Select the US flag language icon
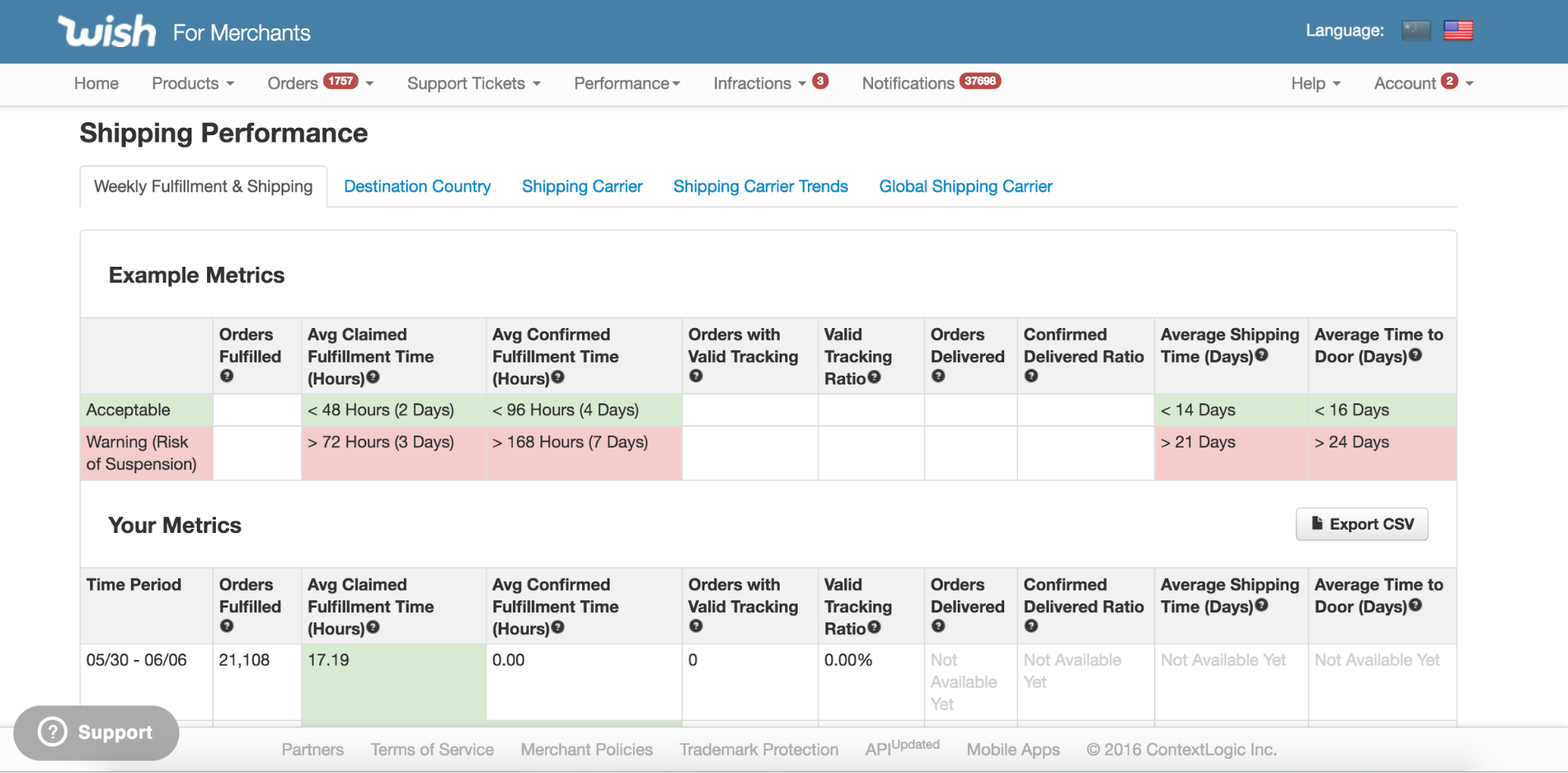Viewport: 1568px width, 773px height. coord(1458,31)
